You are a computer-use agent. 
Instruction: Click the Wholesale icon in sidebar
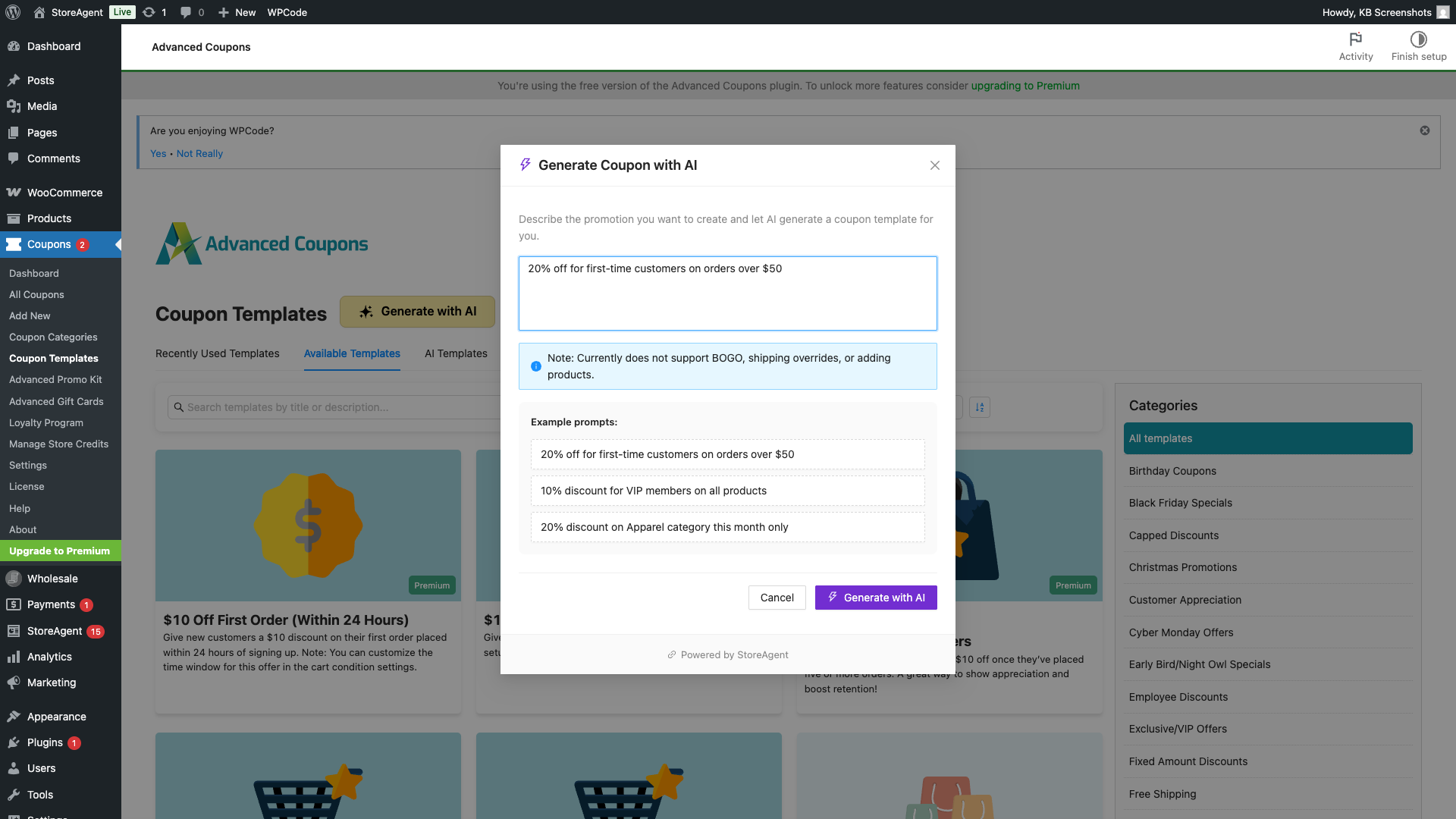14,579
